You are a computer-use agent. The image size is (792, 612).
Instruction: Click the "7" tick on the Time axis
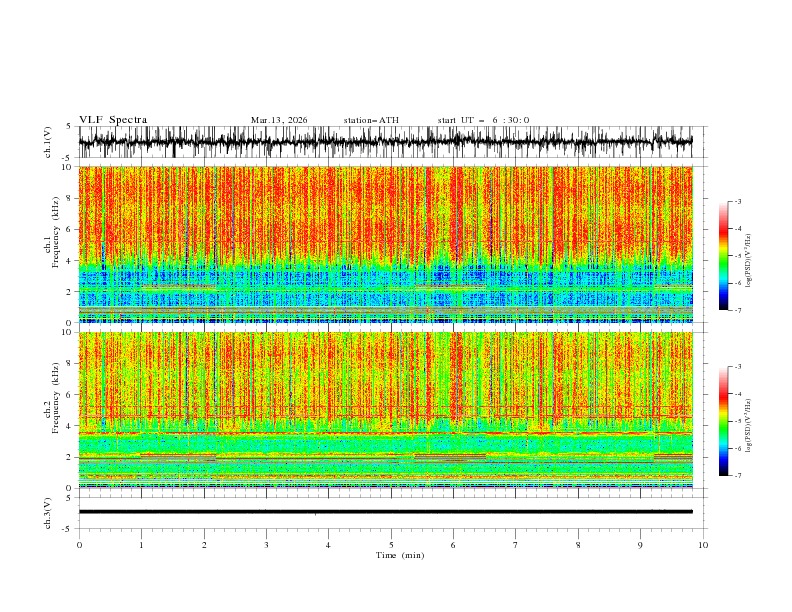pos(516,545)
